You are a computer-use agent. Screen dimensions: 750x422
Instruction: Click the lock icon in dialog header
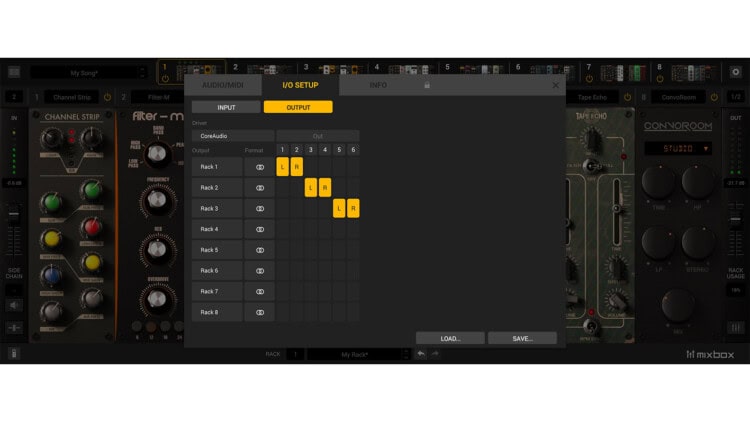(427, 85)
